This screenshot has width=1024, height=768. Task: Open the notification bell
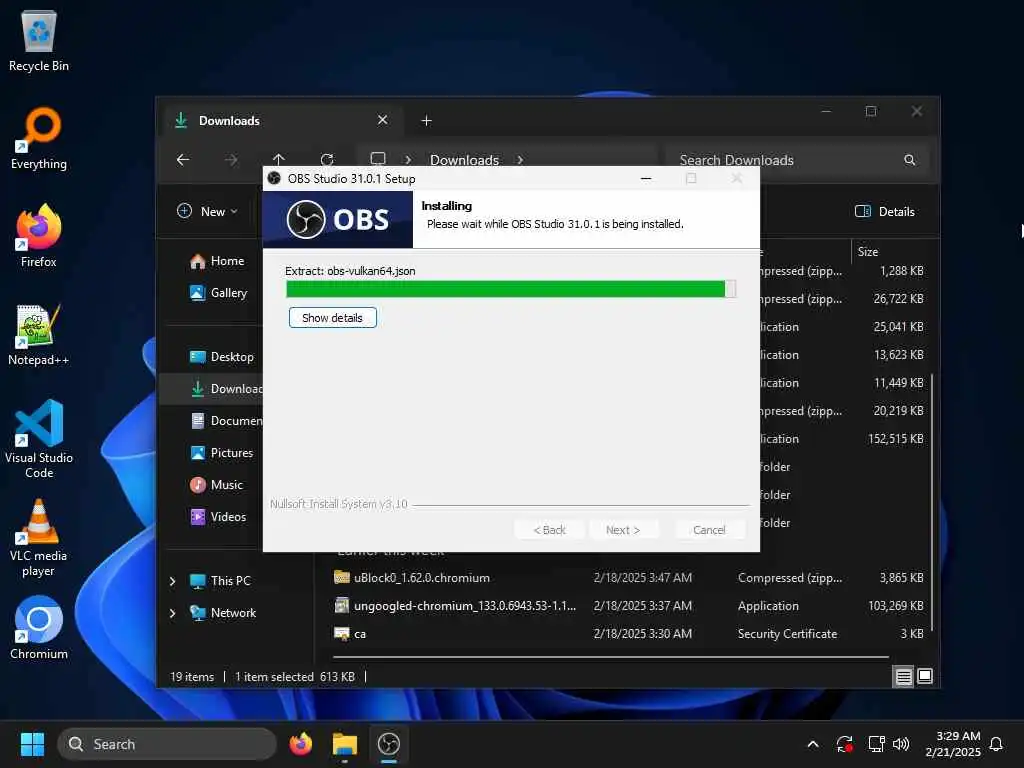996,744
